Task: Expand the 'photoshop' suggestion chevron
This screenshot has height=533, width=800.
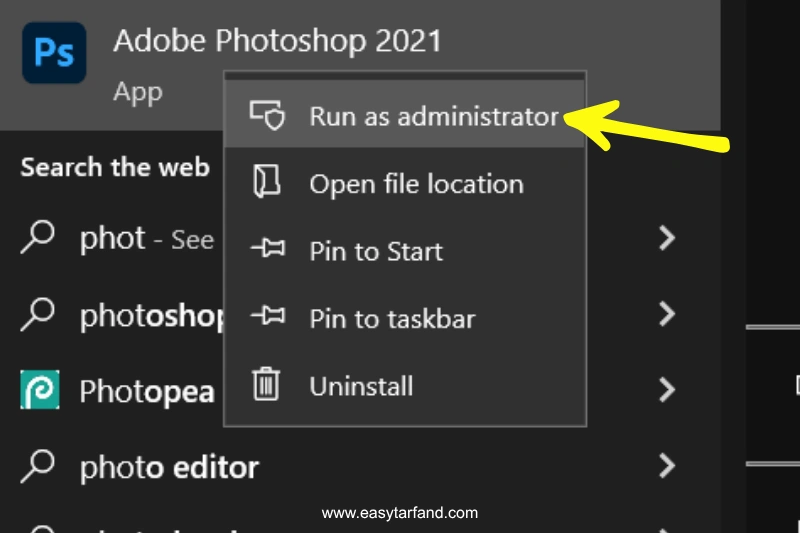Action: (667, 315)
